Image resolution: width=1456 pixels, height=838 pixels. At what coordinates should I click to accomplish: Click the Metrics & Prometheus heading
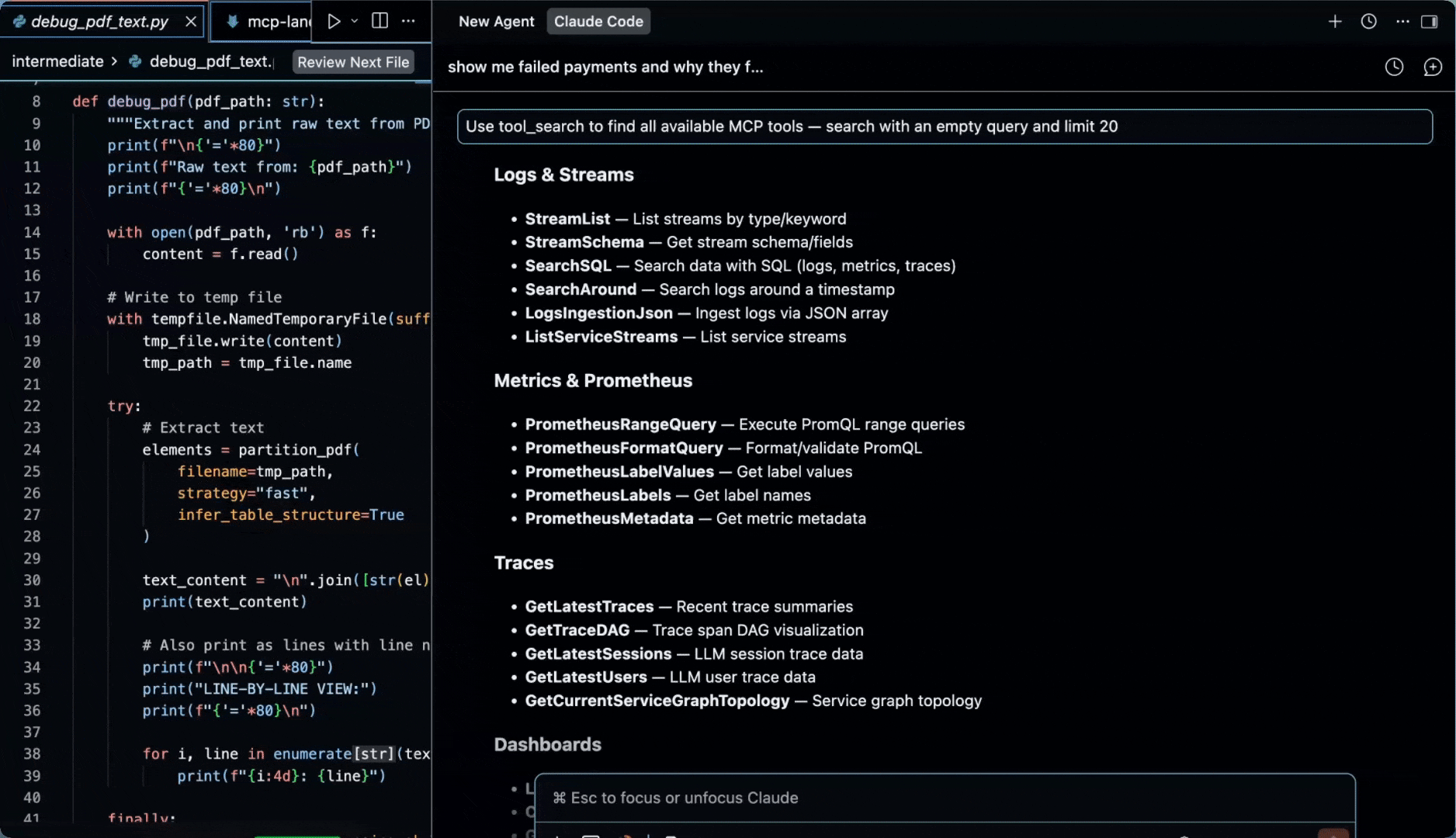(x=593, y=380)
